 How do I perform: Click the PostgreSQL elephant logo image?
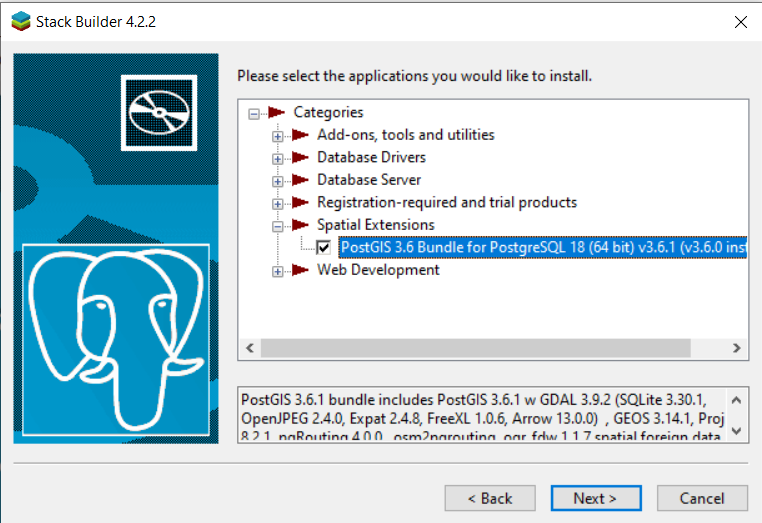pyautogui.click(x=116, y=339)
